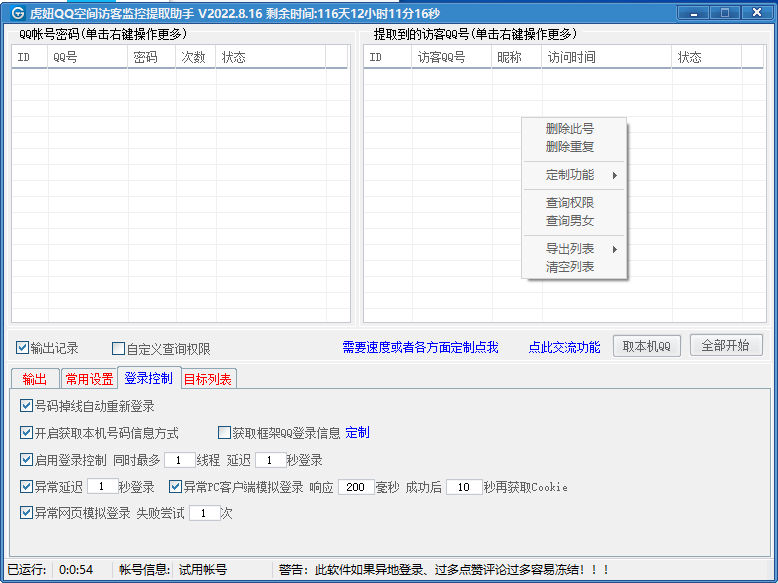Click the QQ号 column header
The height and width of the screenshot is (583, 778).
click(88, 57)
